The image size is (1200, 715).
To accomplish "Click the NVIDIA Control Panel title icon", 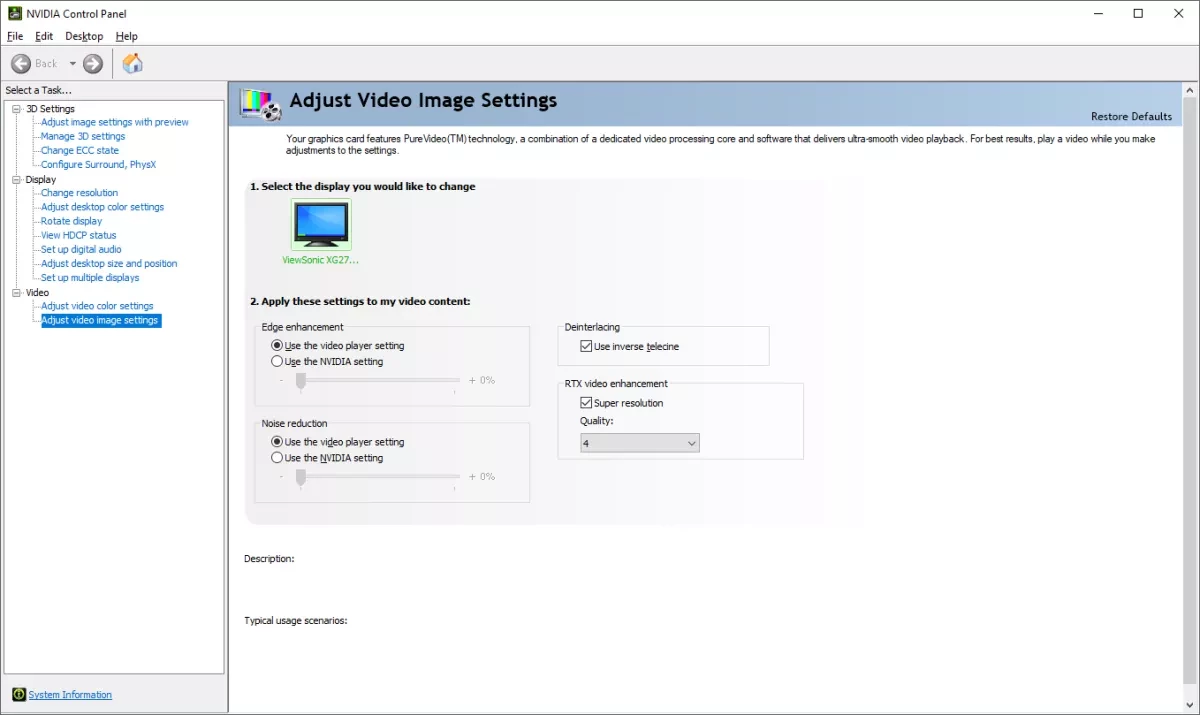I will [13, 13].
